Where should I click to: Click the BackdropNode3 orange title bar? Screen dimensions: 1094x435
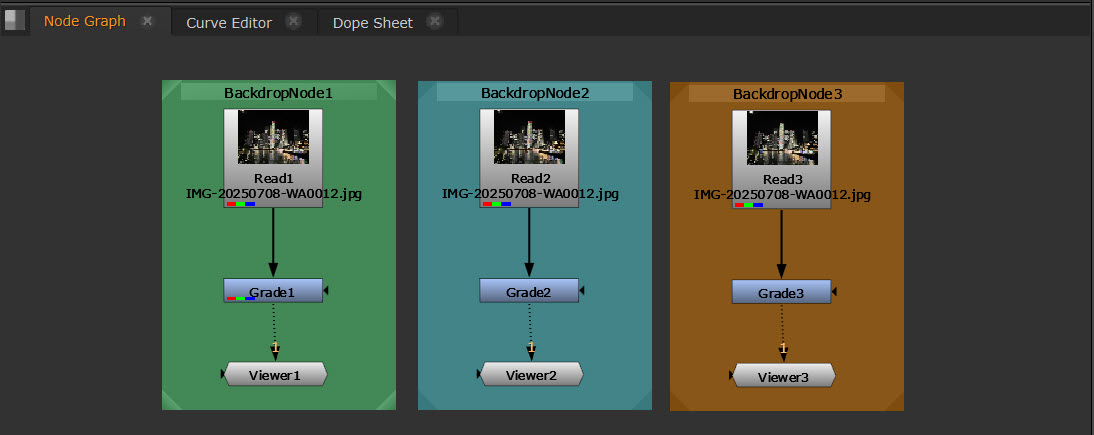[x=787, y=93]
